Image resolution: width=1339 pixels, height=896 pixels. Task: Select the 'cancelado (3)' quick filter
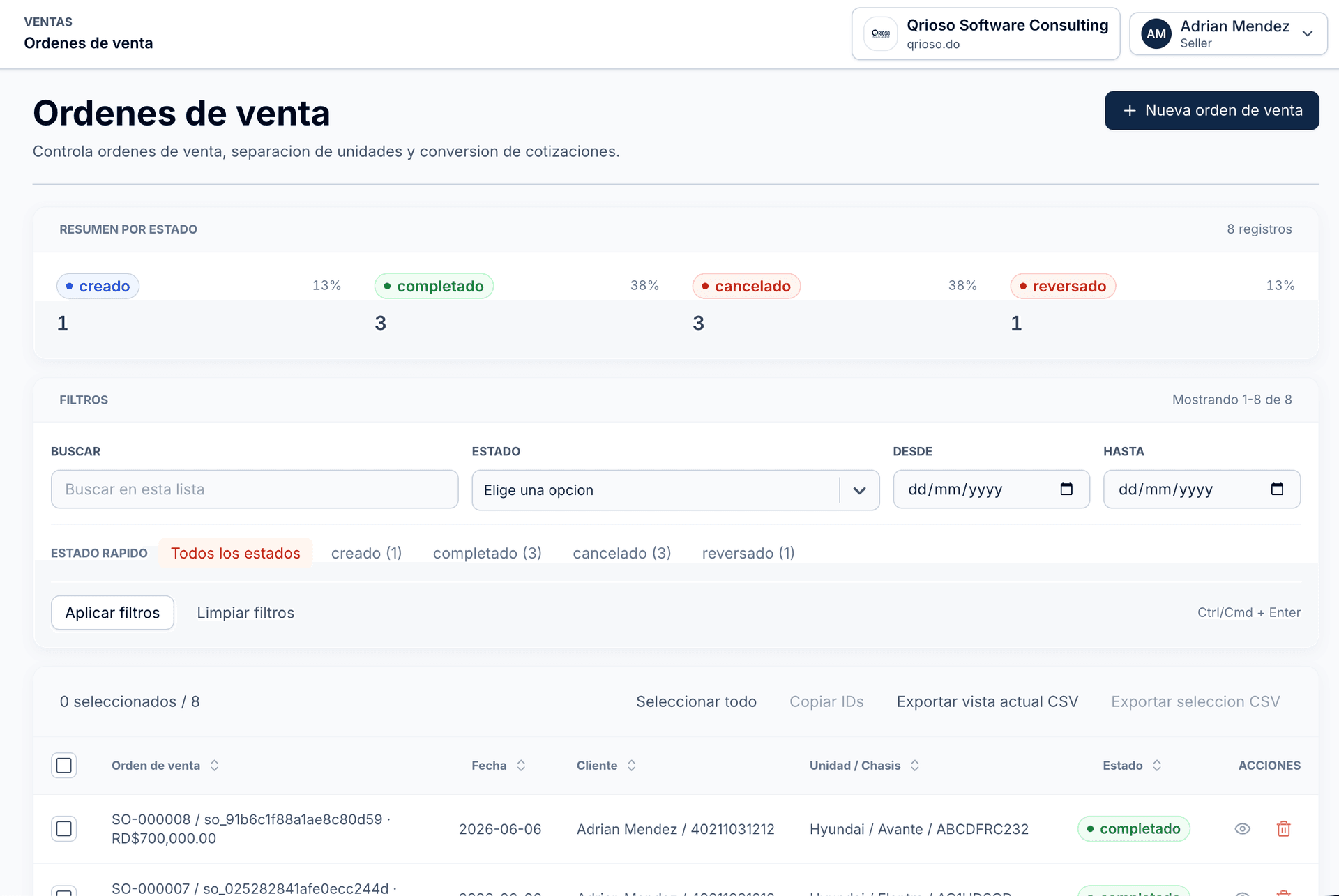click(x=622, y=553)
